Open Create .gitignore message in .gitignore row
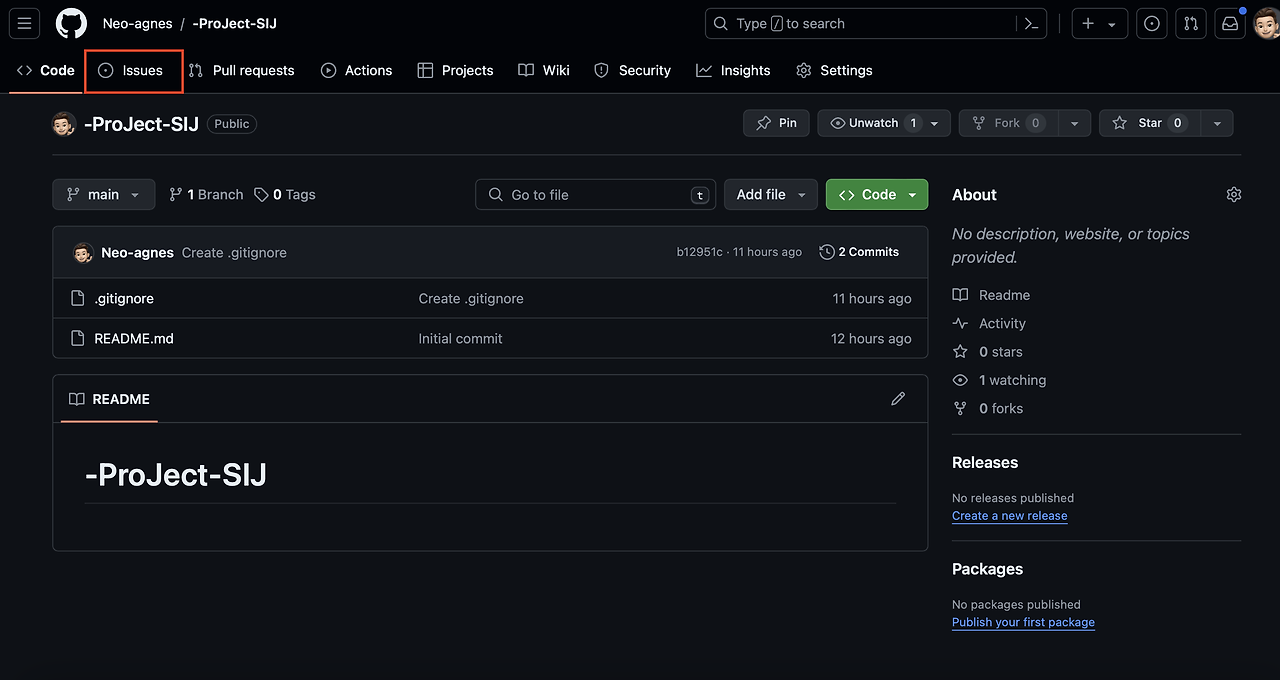1280x680 pixels. (x=471, y=298)
